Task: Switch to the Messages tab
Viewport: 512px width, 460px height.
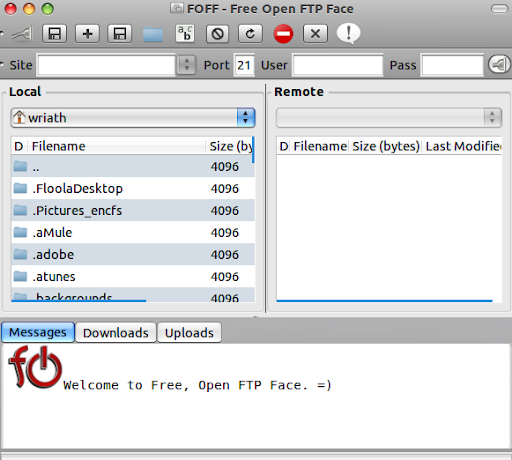Action: click(38, 332)
